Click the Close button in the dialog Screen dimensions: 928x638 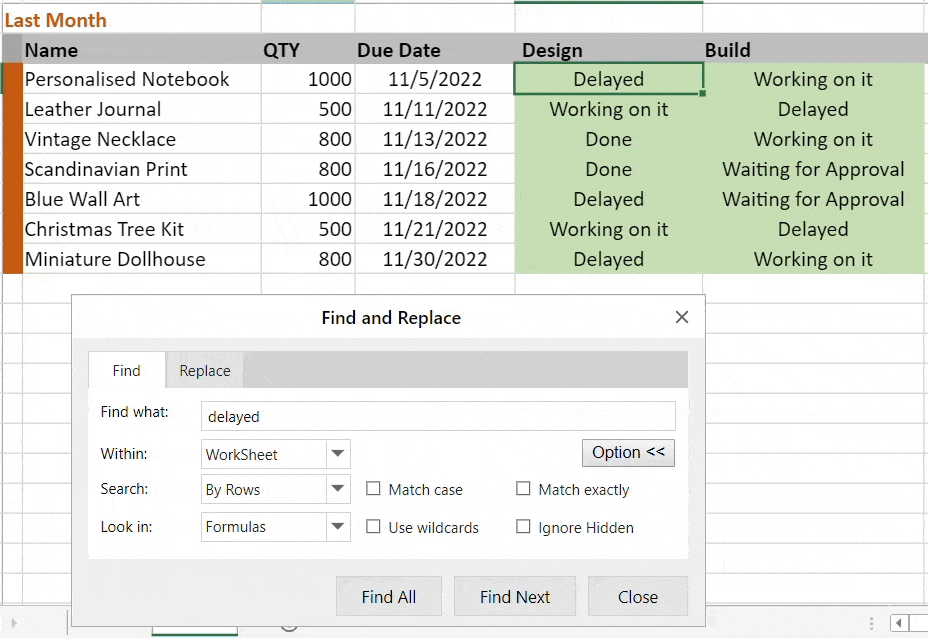point(637,597)
